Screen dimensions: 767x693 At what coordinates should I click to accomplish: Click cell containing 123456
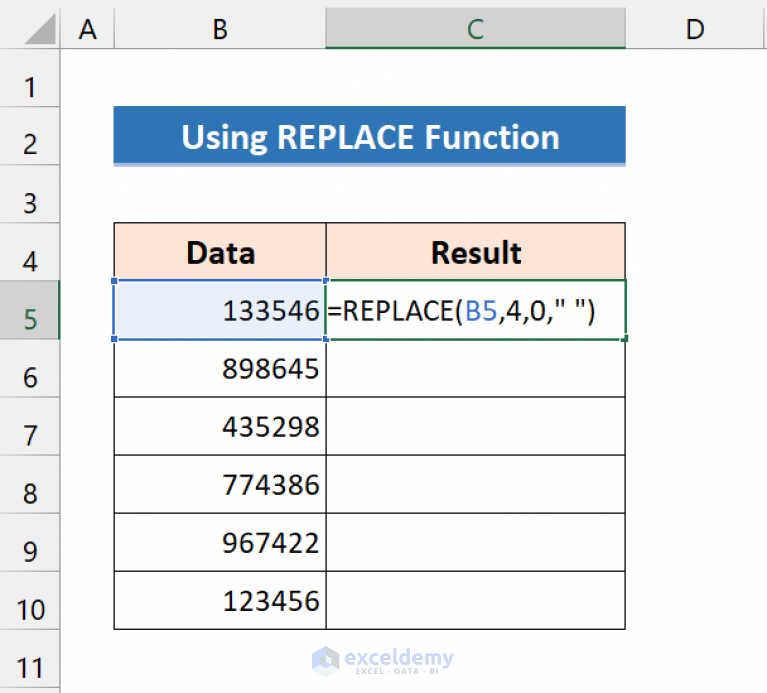220,600
